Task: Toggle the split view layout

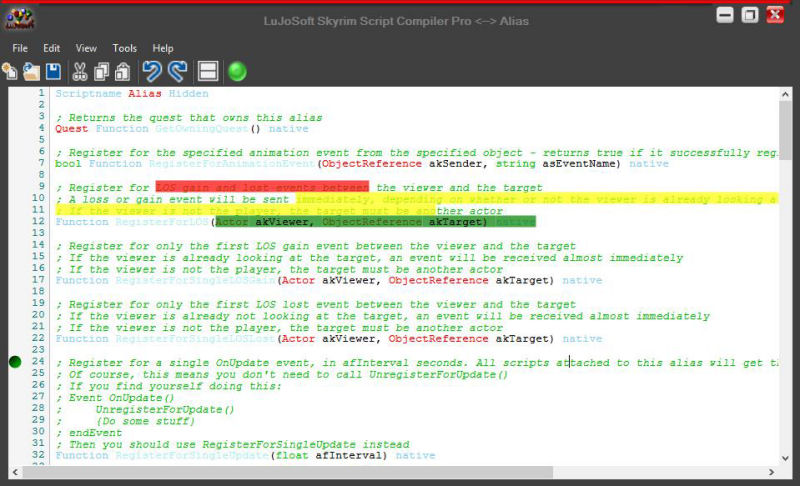Action: point(208,71)
